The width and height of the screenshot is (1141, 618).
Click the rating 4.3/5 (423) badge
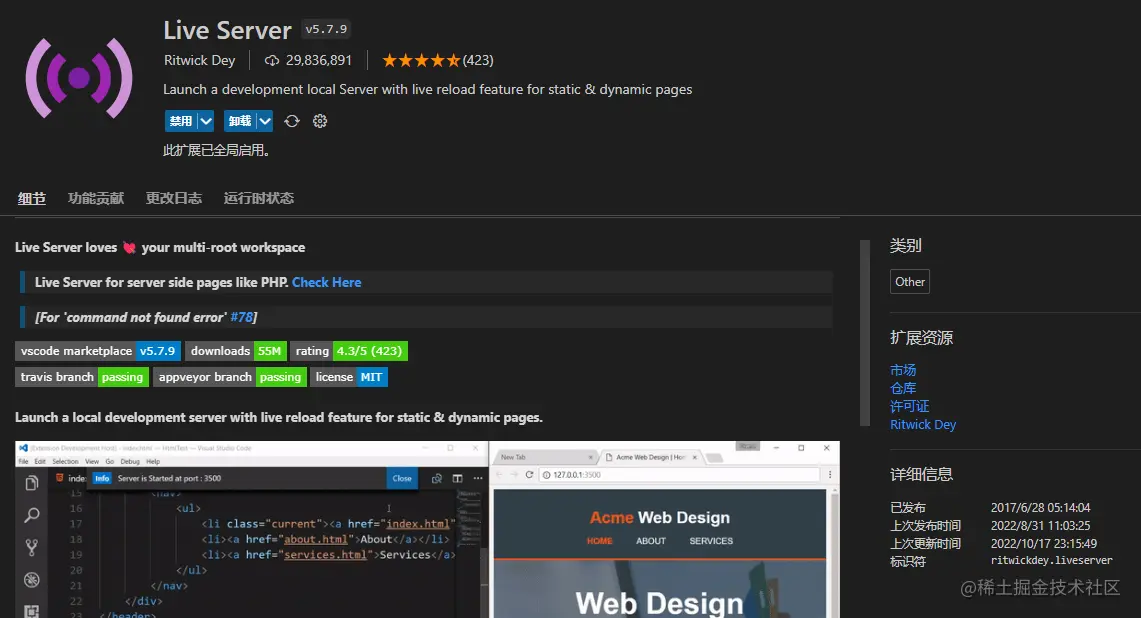coord(349,351)
